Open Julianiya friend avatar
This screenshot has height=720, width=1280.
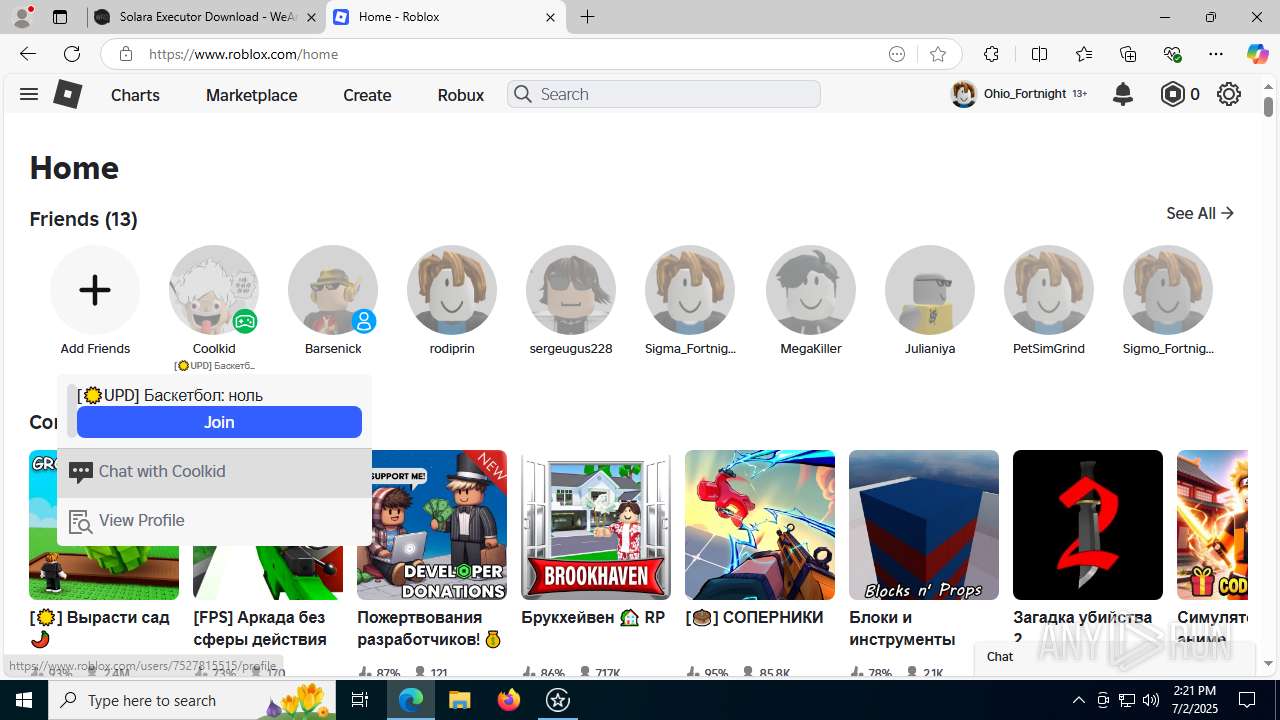point(930,290)
